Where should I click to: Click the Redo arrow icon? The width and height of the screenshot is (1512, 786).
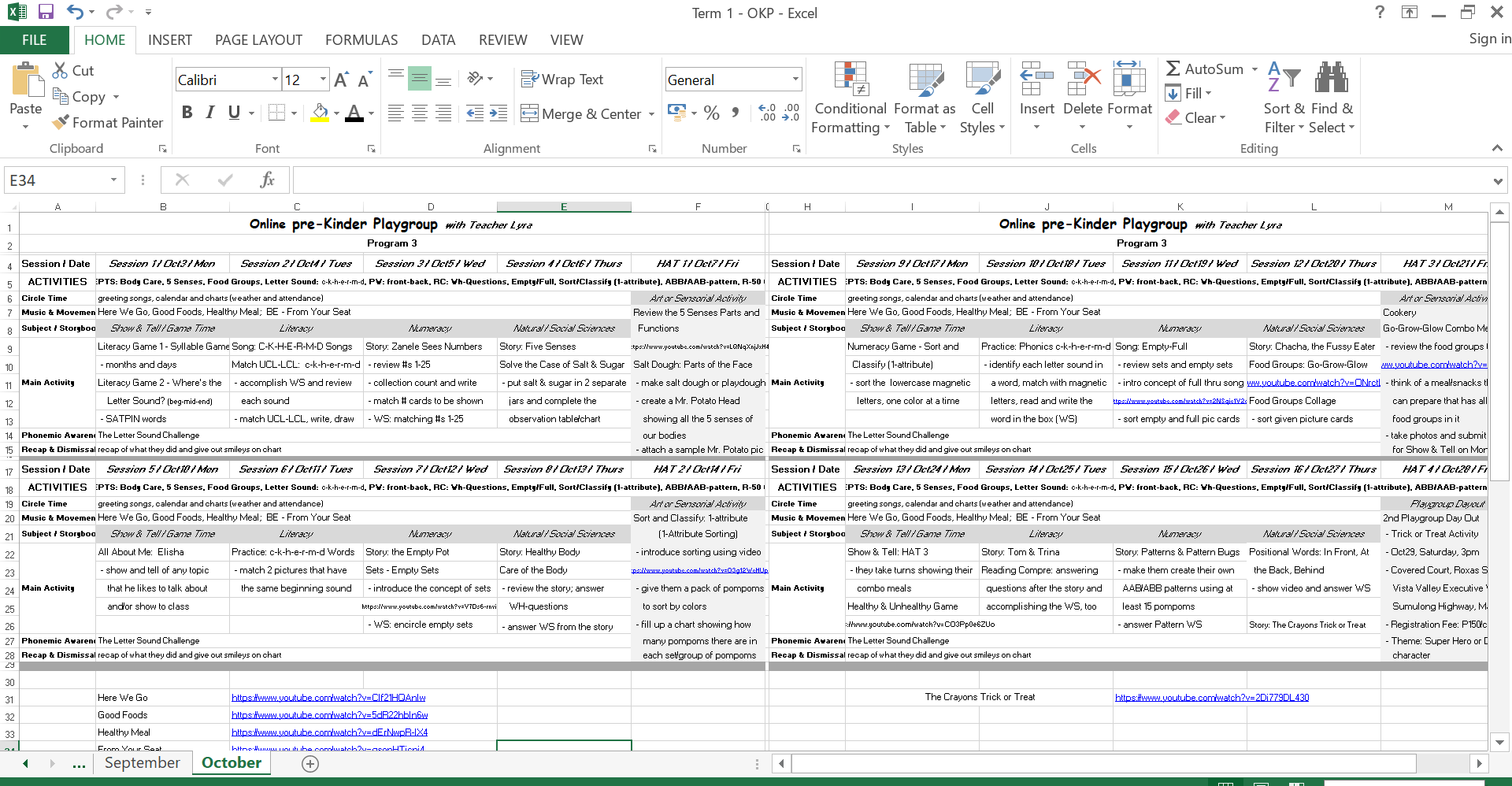click(x=113, y=12)
